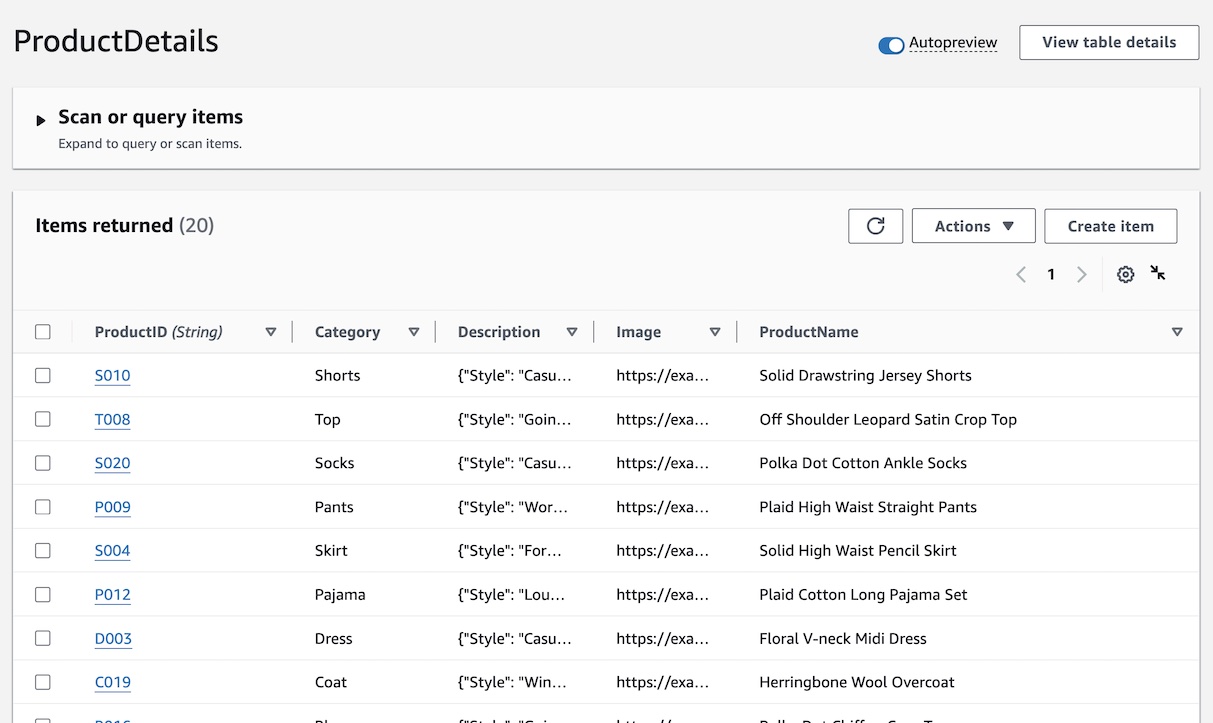
Task: Click Floral V-neck Midi Dress name
Action: tap(843, 638)
